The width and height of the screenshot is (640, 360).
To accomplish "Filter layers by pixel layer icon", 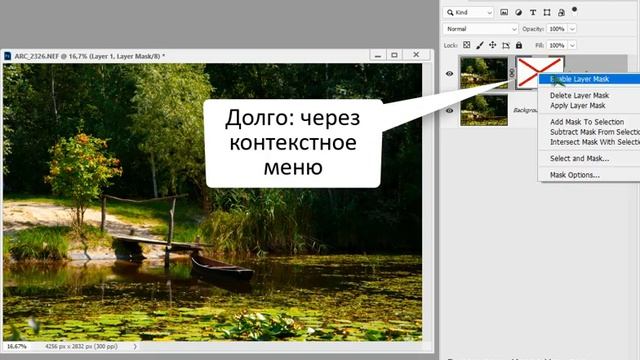I will click(504, 12).
